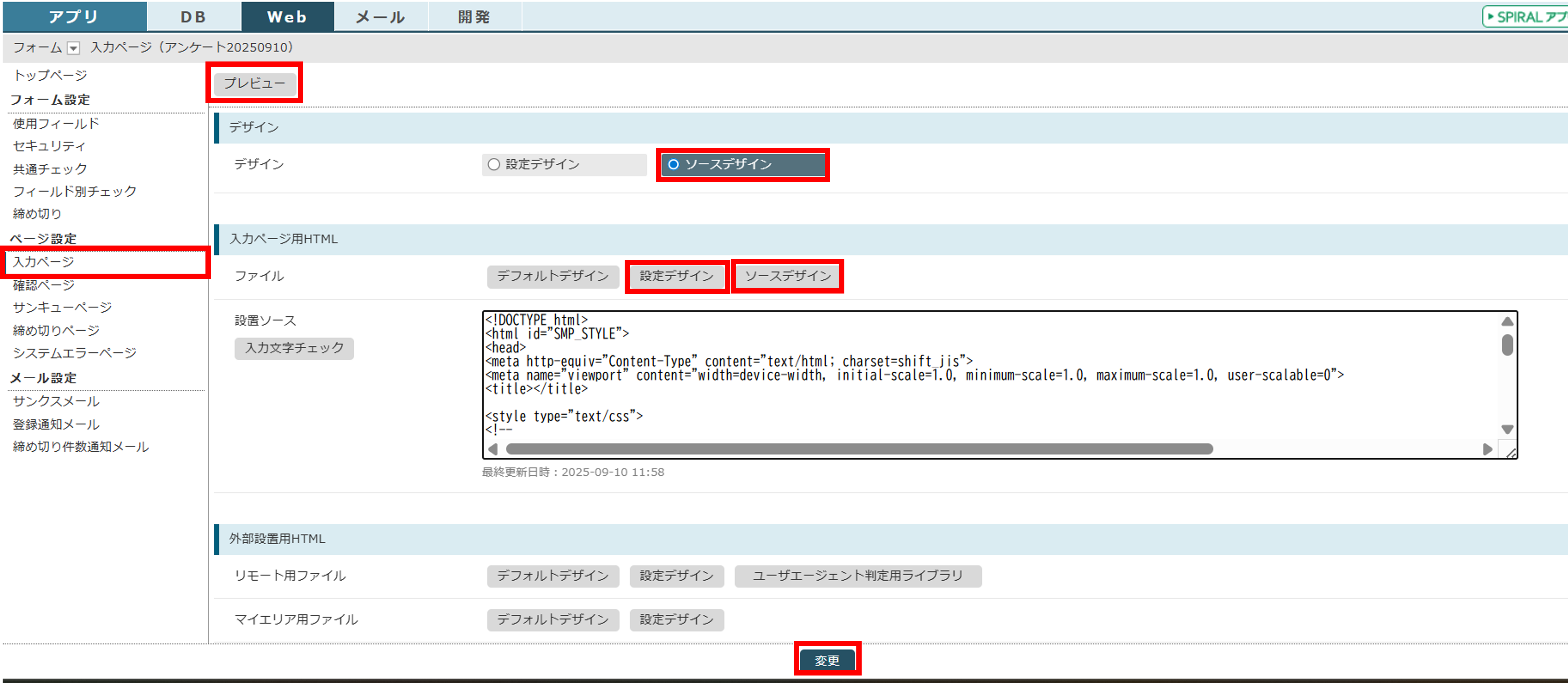
Task: Select 設定デザイン radio option
Action: (494, 164)
